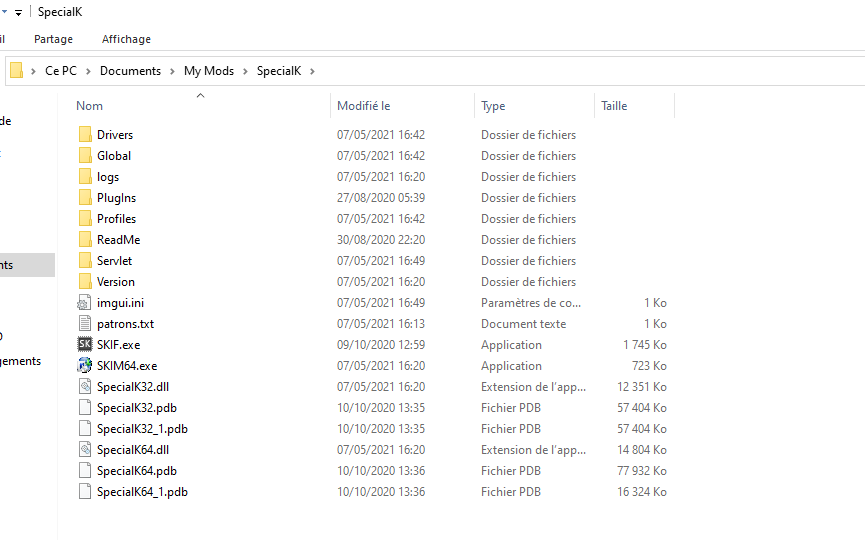Select the SpecialK32.dll file icon
The height and width of the screenshot is (540, 865).
[85, 387]
